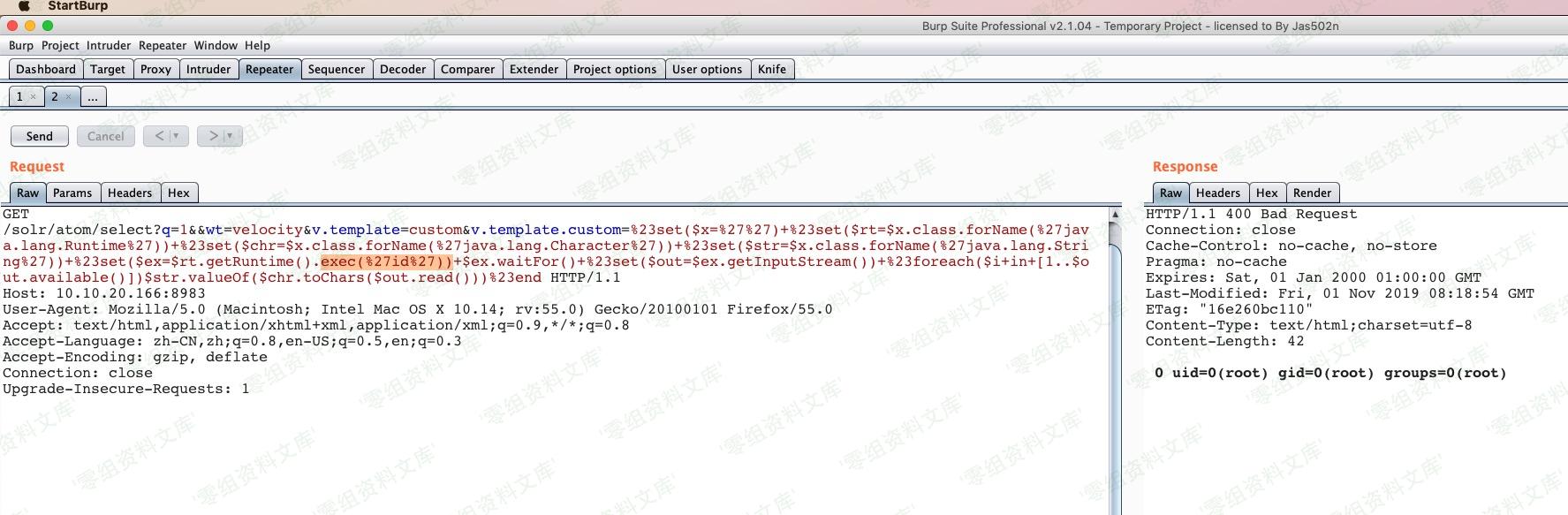Click the Request panel heading
Image resolution: width=1568 pixels, height=515 pixels.
point(37,166)
